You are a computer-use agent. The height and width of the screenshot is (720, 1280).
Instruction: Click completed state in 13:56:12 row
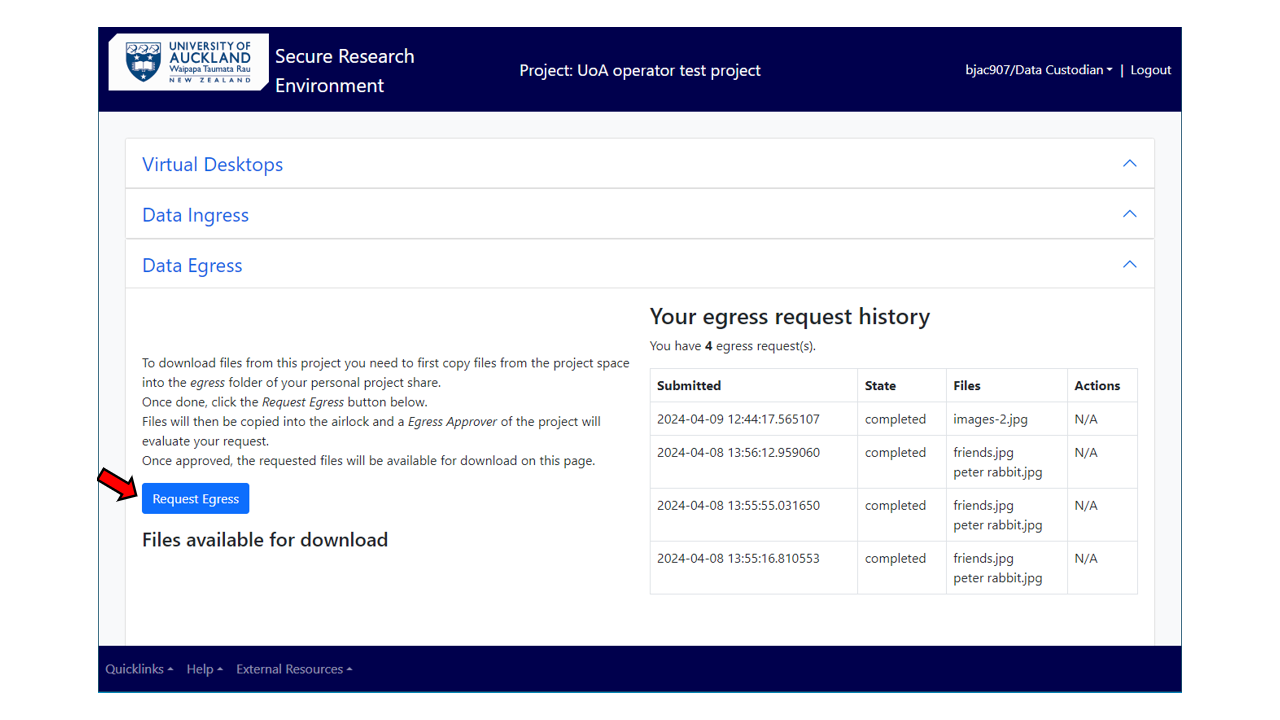pos(895,452)
